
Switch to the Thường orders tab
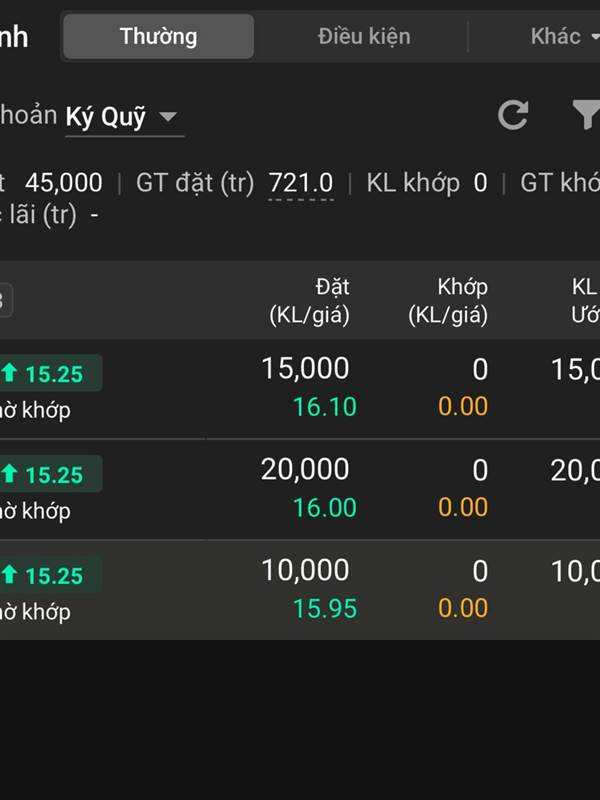tap(159, 36)
